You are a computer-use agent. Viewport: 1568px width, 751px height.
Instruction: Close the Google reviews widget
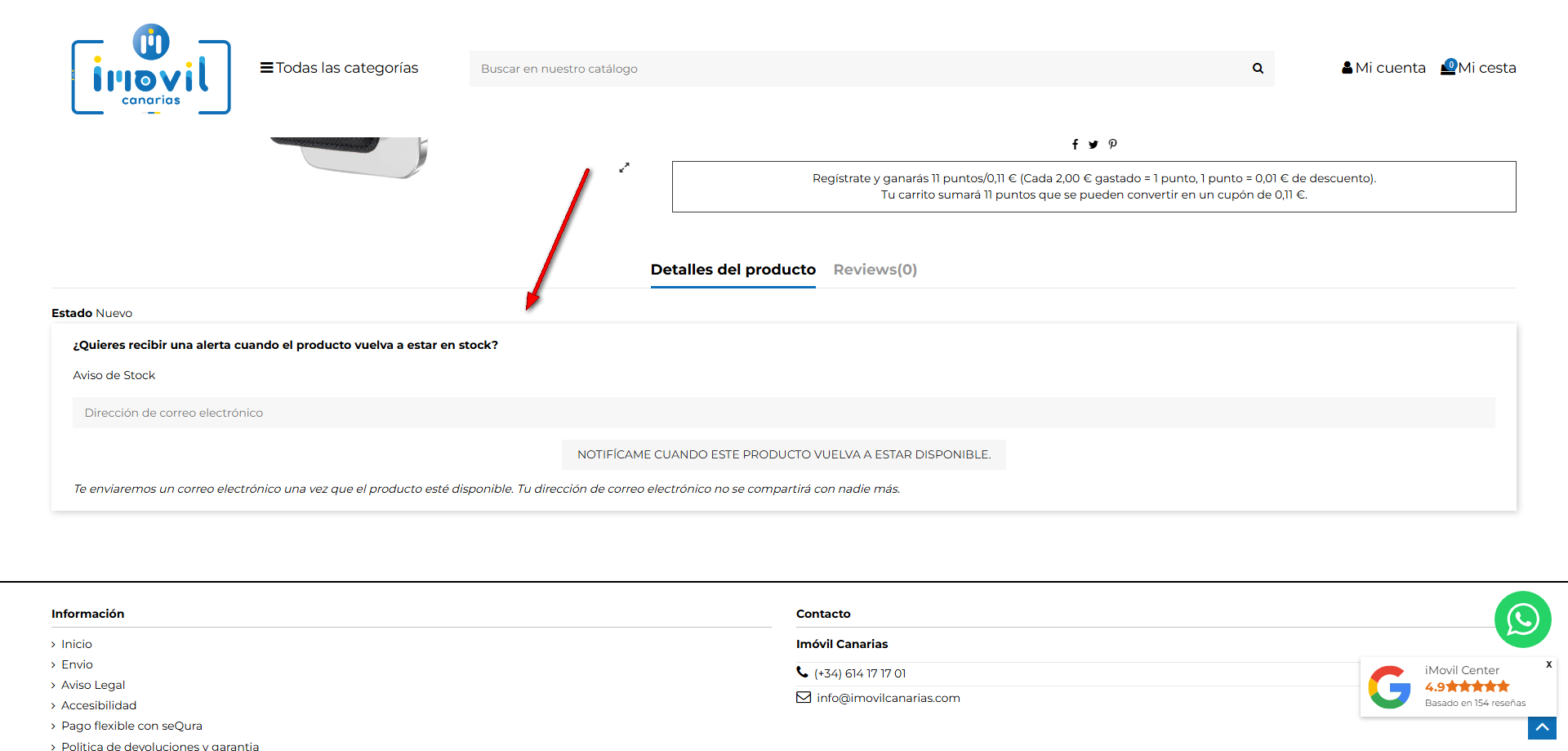tap(1548, 664)
